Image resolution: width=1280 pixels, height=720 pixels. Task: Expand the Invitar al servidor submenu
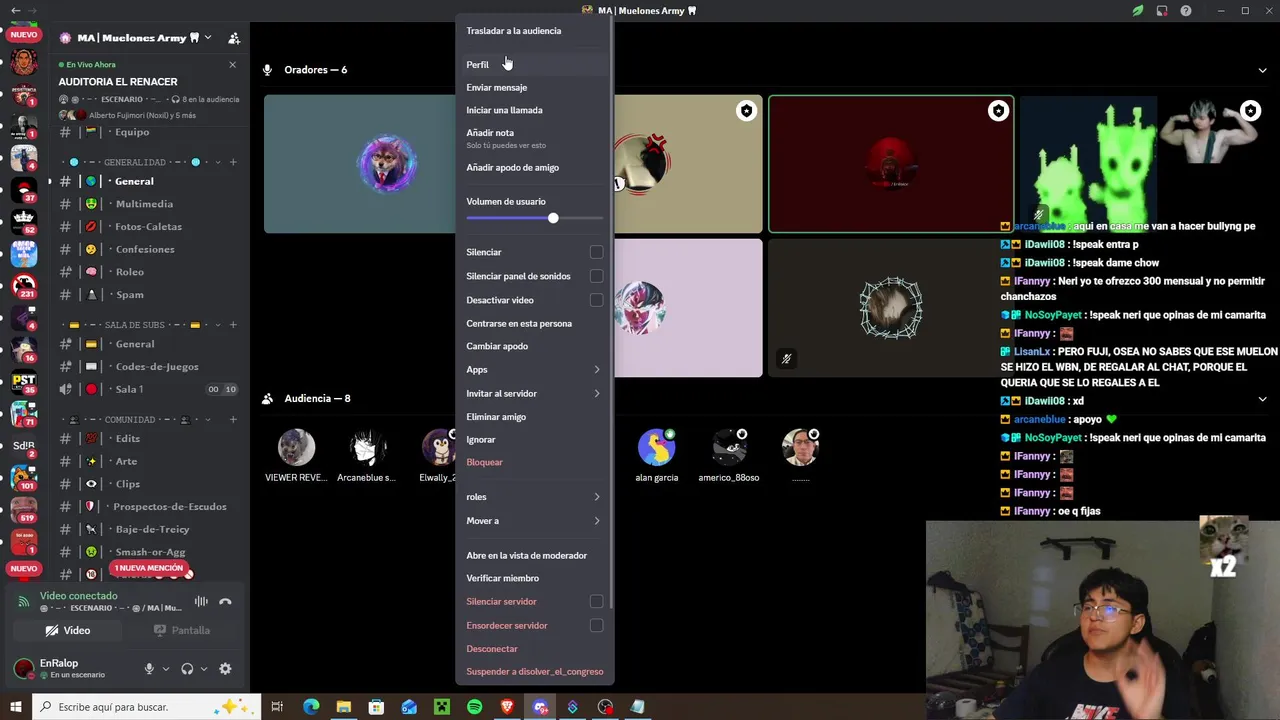coord(534,393)
